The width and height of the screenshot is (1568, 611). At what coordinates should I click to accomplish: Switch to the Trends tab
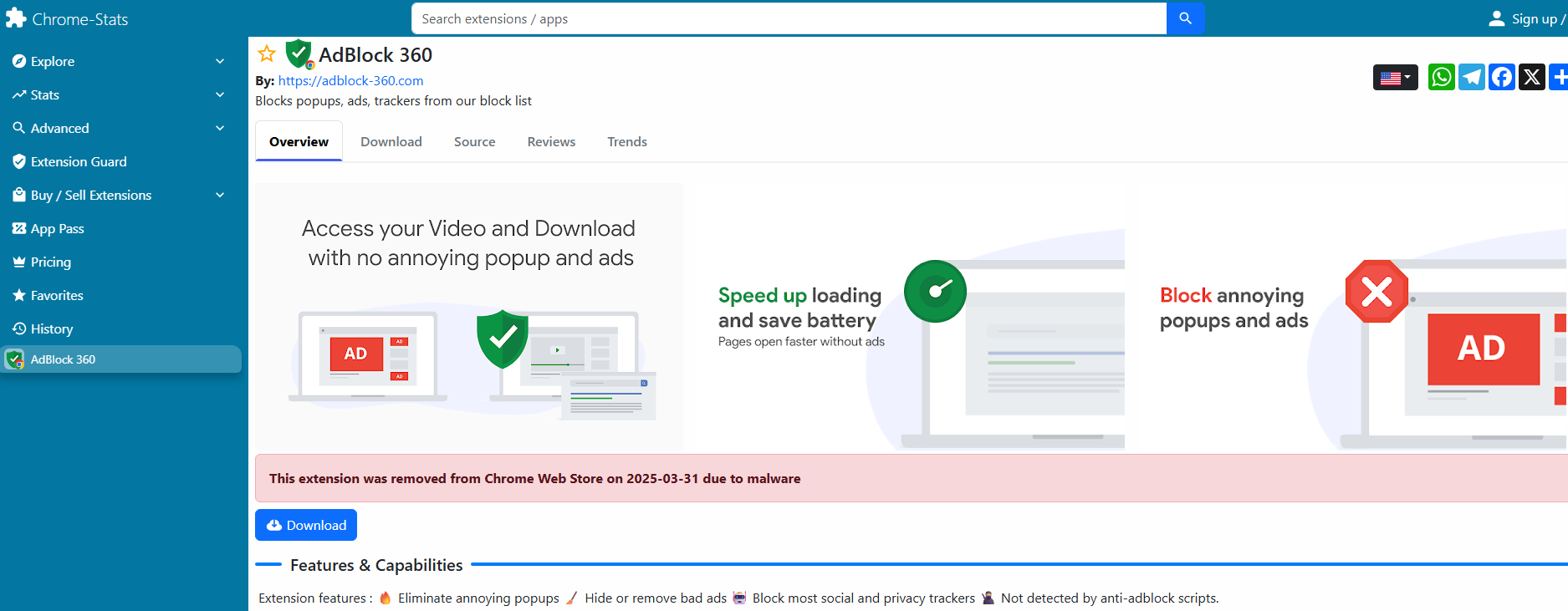coord(627,141)
